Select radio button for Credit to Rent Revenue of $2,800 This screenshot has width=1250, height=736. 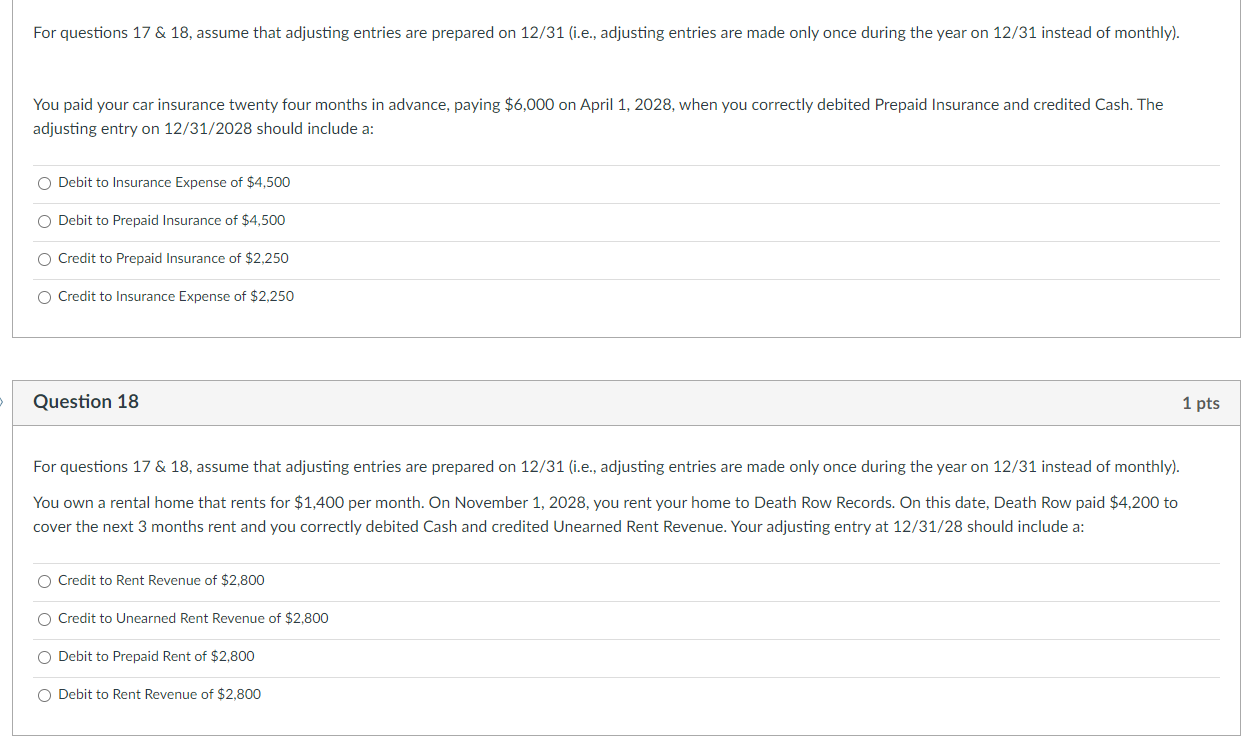coord(44,581)
